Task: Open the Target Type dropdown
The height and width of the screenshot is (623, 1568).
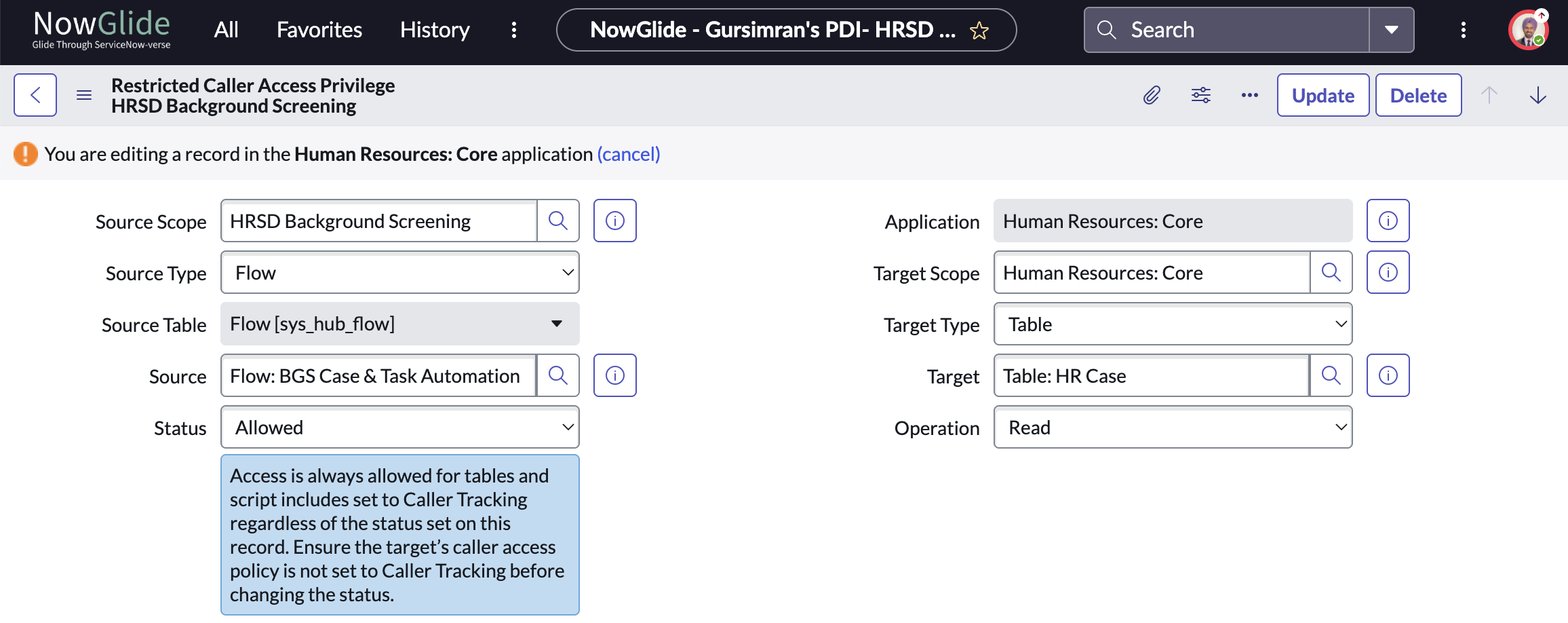Action: pos(1173,324)
